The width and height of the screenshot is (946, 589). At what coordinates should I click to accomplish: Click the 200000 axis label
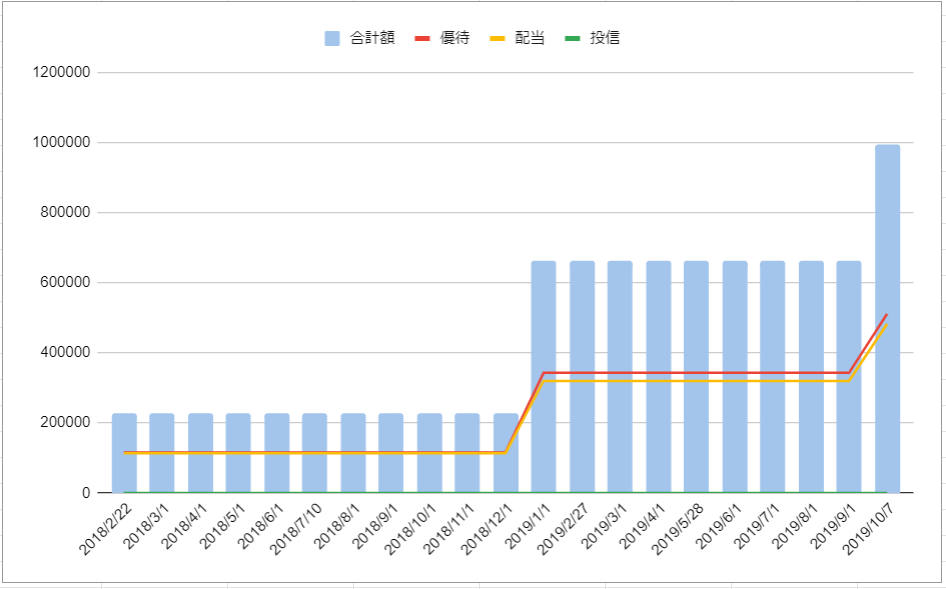pos(65,422)
